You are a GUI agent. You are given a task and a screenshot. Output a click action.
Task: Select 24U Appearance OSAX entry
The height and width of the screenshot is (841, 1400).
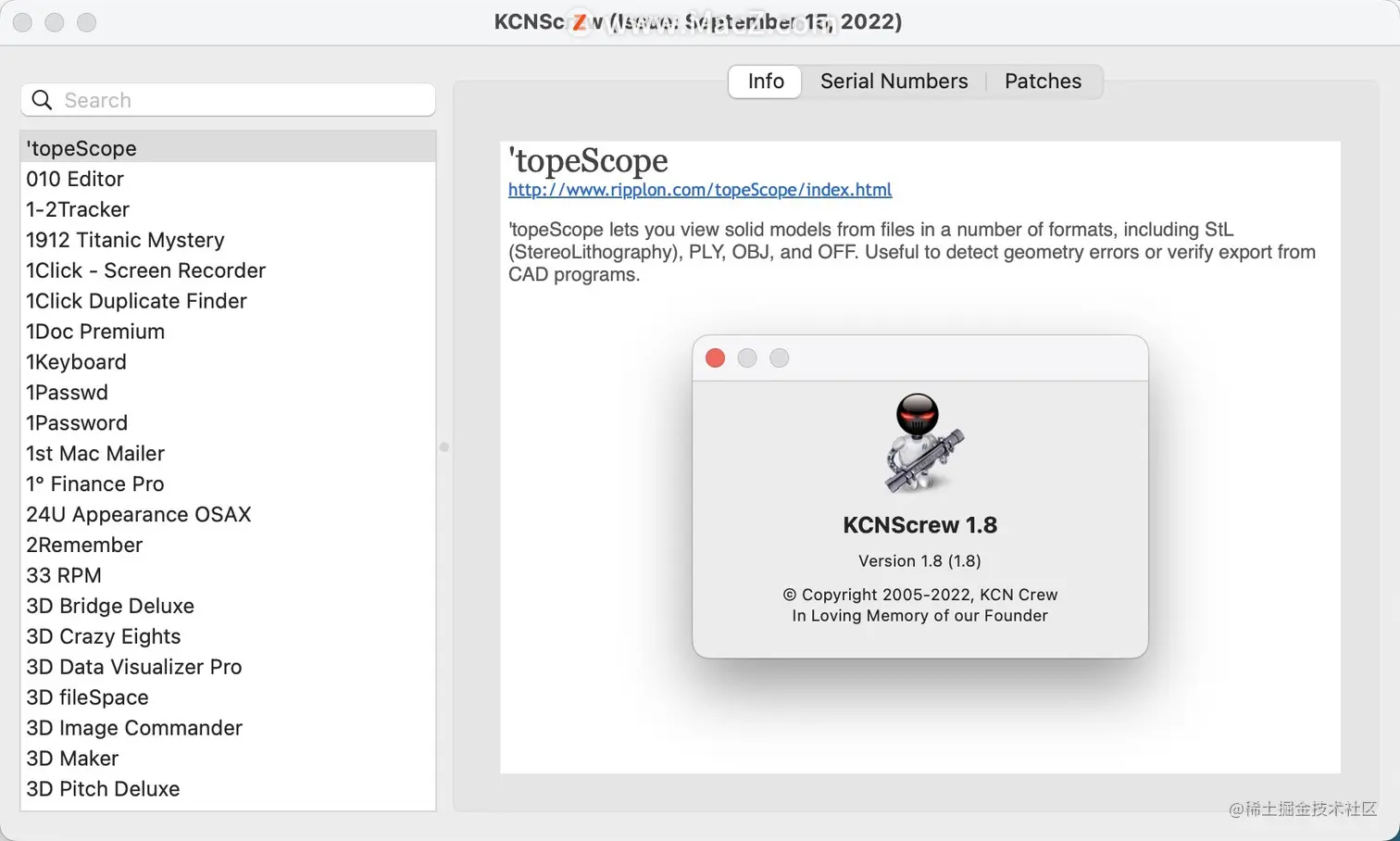point(228,515)
